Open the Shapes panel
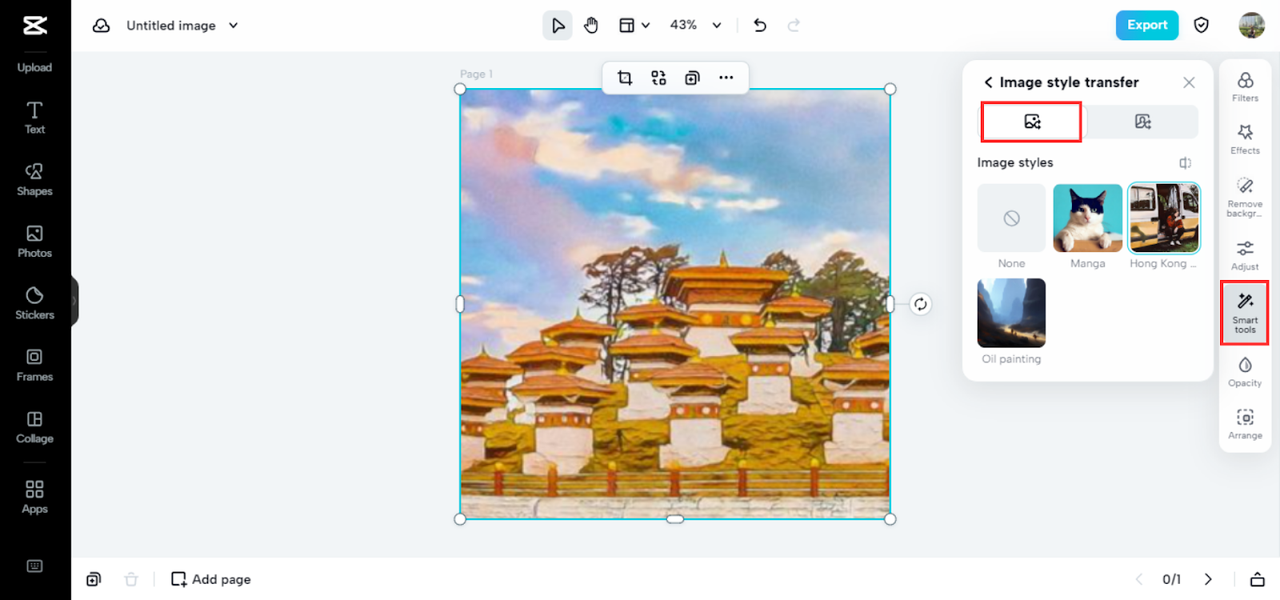The height and width of the screenshot is (600, 1280). pyautogui.click(x=35, y=179)
